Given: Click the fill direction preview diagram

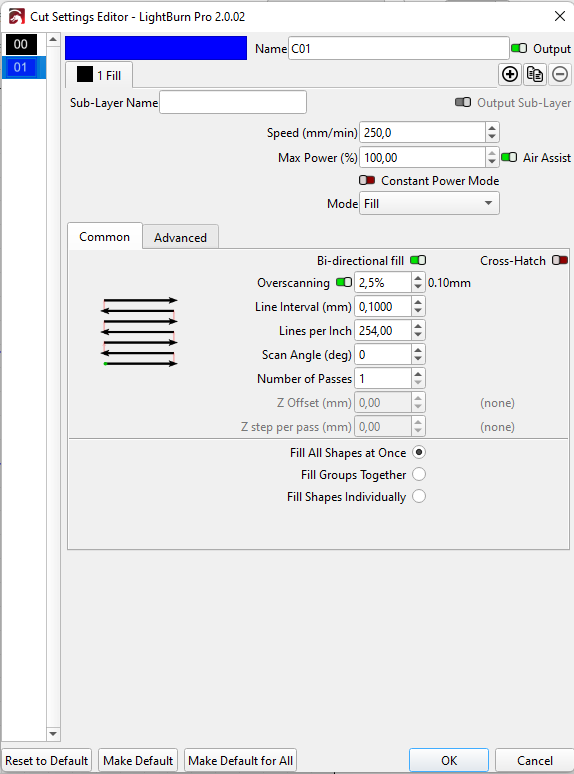Looking at the screenshot, I should (x=139, y=332).
